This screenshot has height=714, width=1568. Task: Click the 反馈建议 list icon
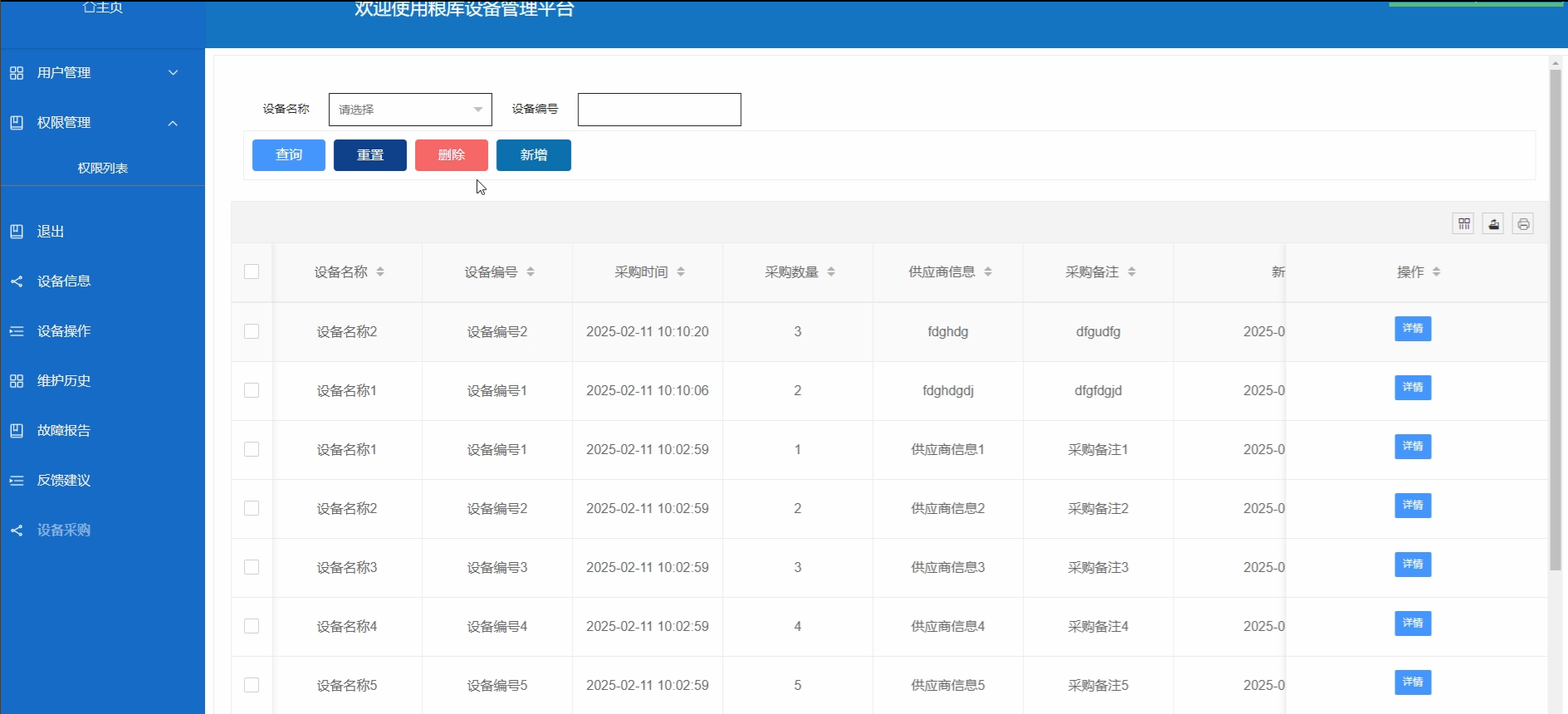point(17,481)
